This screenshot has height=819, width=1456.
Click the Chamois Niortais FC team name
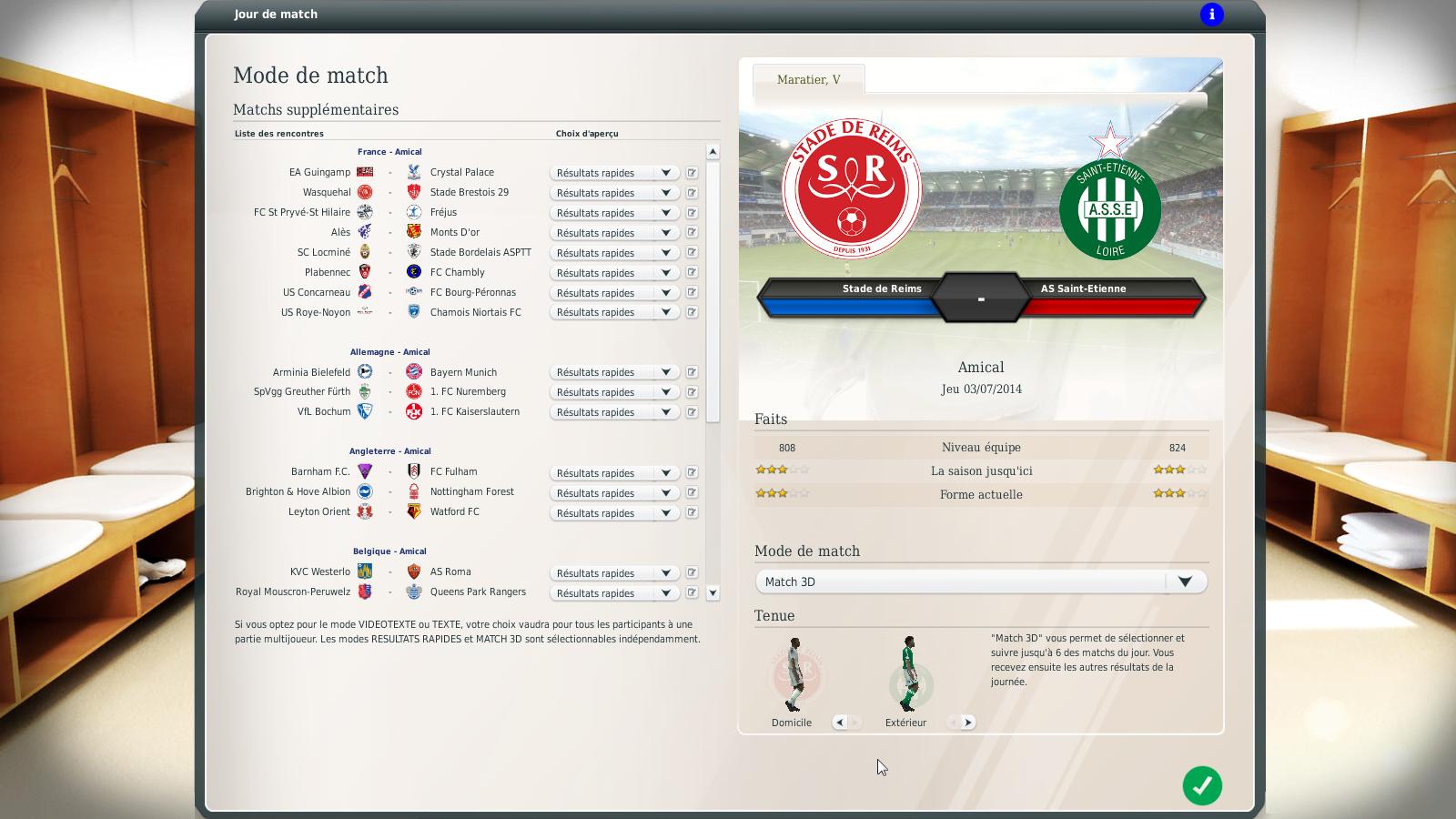tap(476, 312)
